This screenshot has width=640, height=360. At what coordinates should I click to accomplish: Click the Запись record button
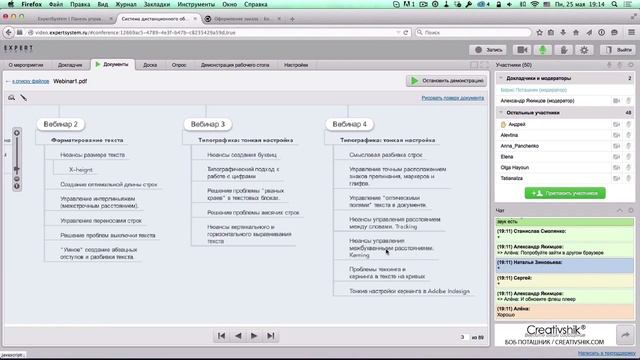pyautogui.click(x=488, y=50)
